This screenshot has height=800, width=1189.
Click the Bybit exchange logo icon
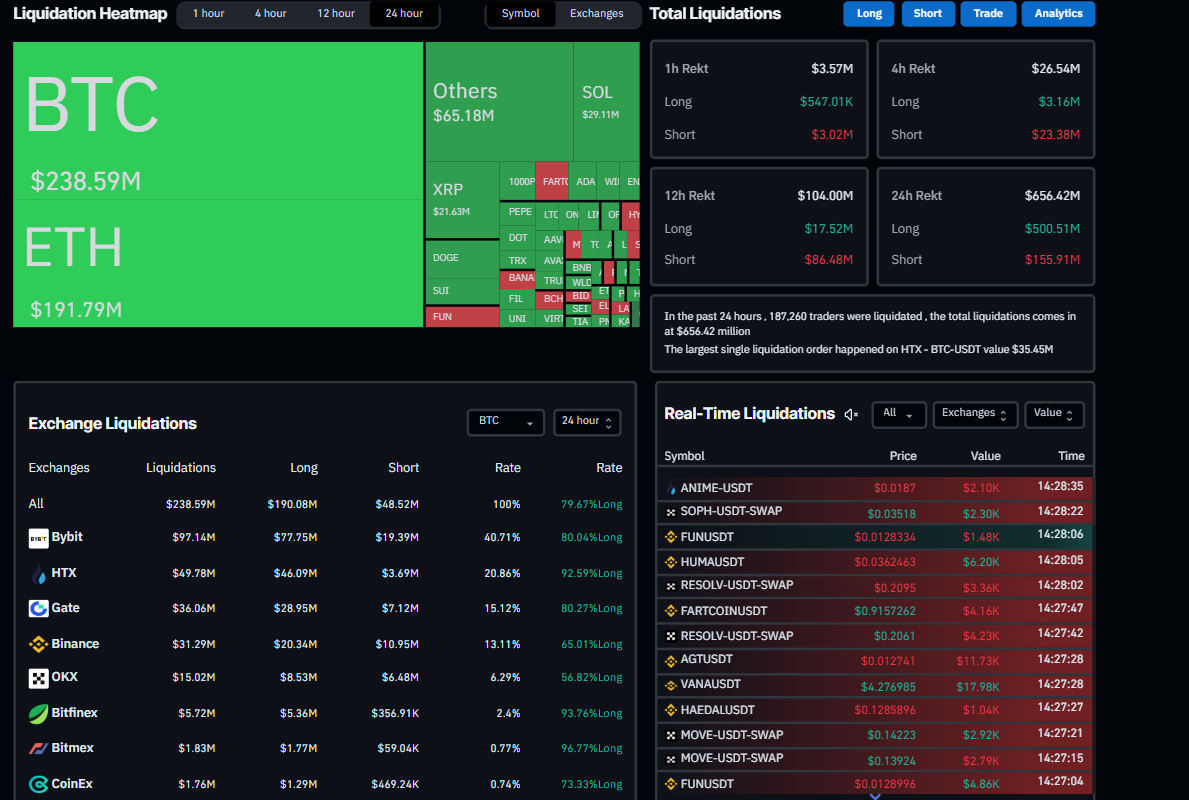[x=39, y=538]
